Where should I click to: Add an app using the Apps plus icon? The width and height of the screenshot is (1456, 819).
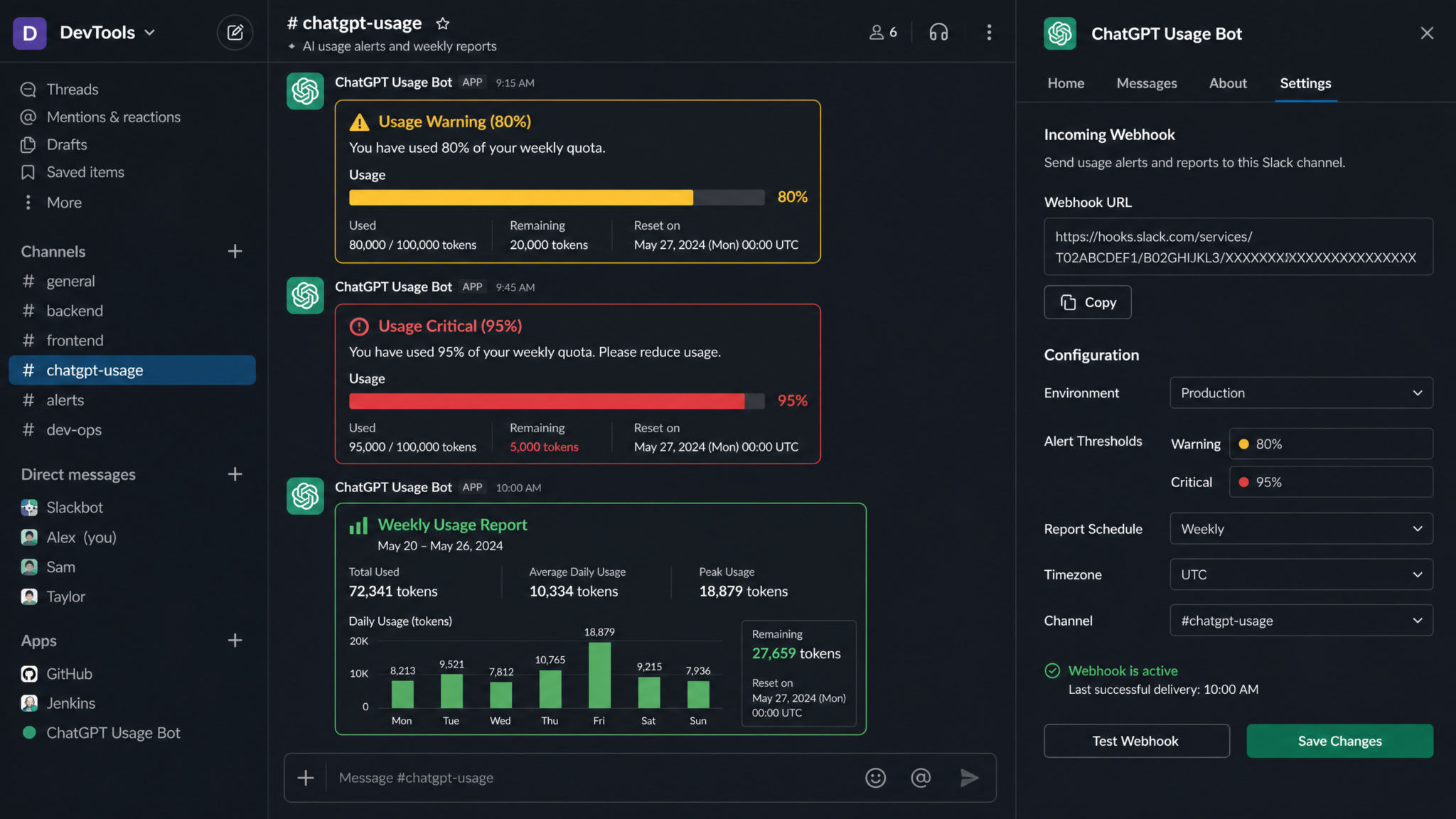click(235, 641)
